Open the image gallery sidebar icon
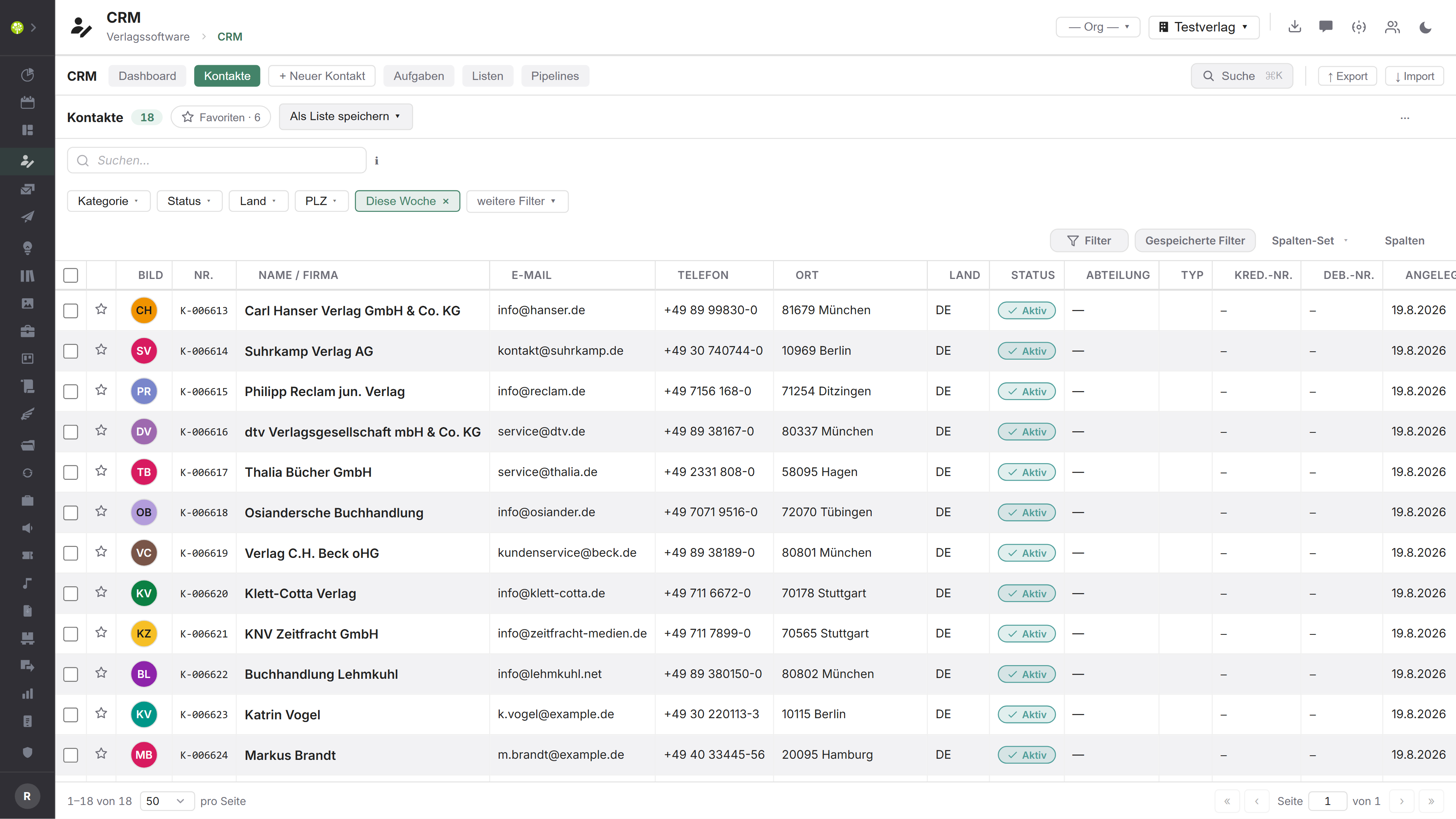The image size is (1456, 819). (27, 303)
